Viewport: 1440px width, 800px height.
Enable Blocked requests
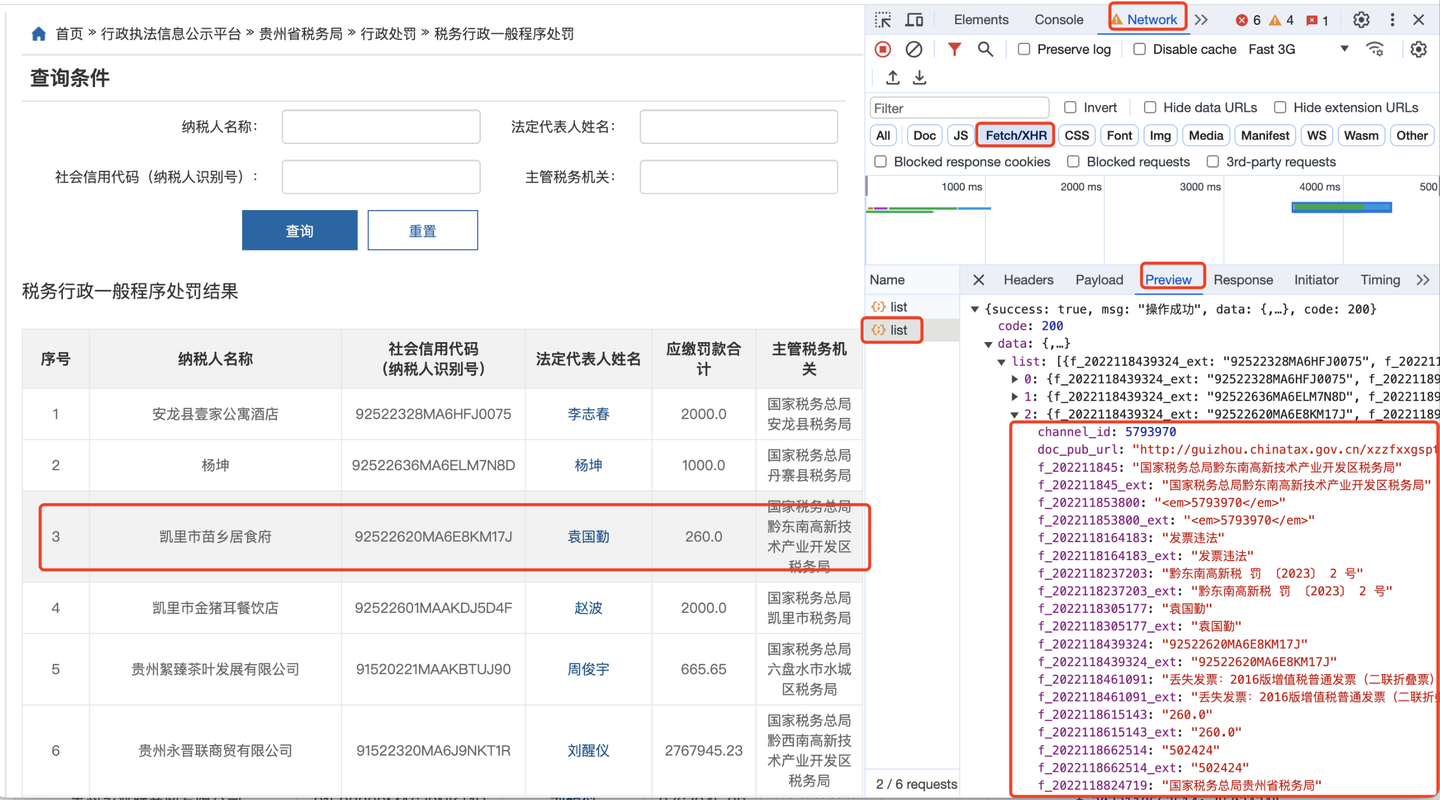point(1073,161)
